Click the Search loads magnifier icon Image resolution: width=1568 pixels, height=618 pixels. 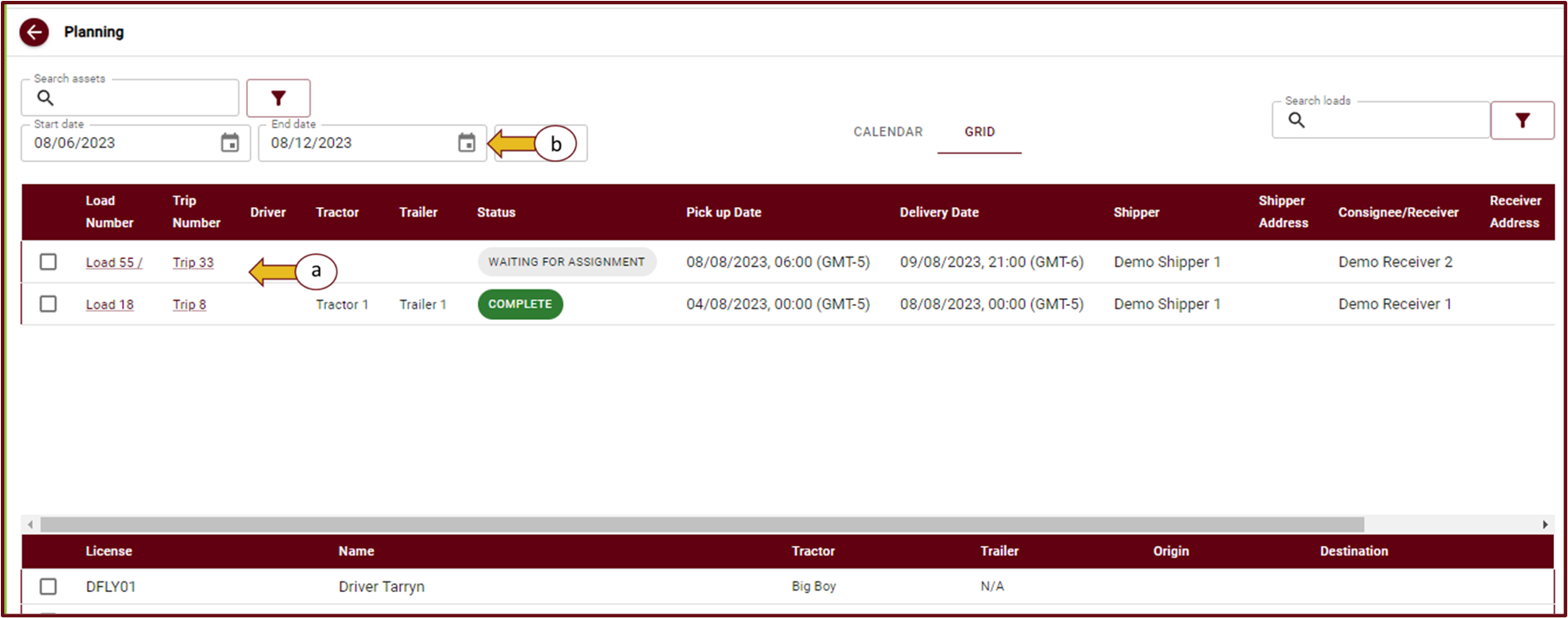[x=1297, y=120]
